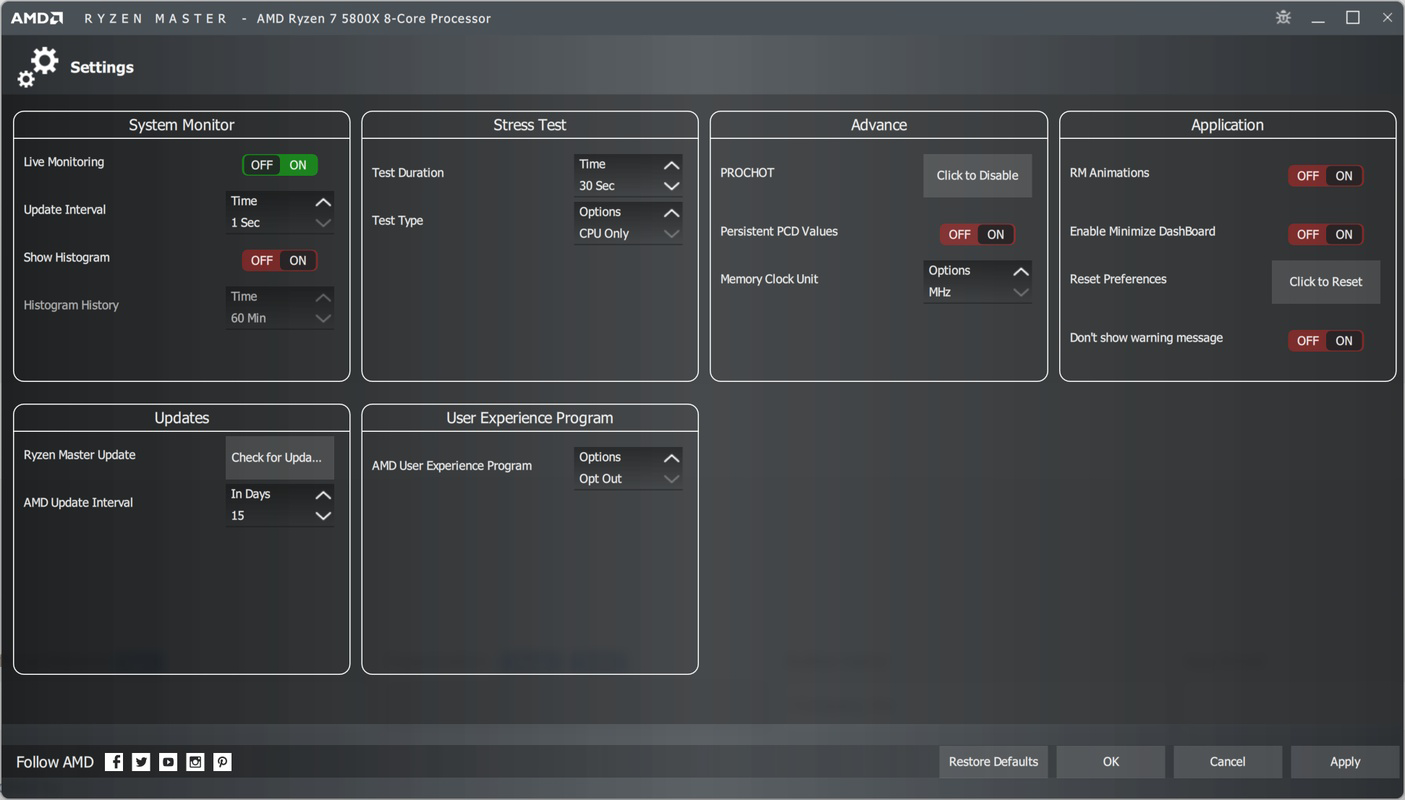Click the 30 Sec test duration value
Image resolution: width=1405 pixels, height=800 pixels.
coord(597,186)
